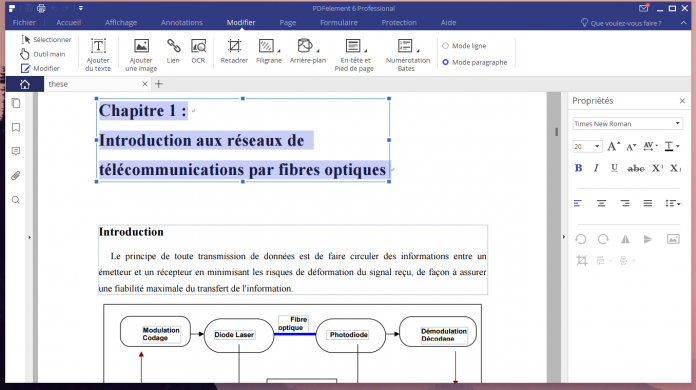Open the Aide tab
Image resolution: width=696 pixels, height=390 pixels.
[448, 23]
